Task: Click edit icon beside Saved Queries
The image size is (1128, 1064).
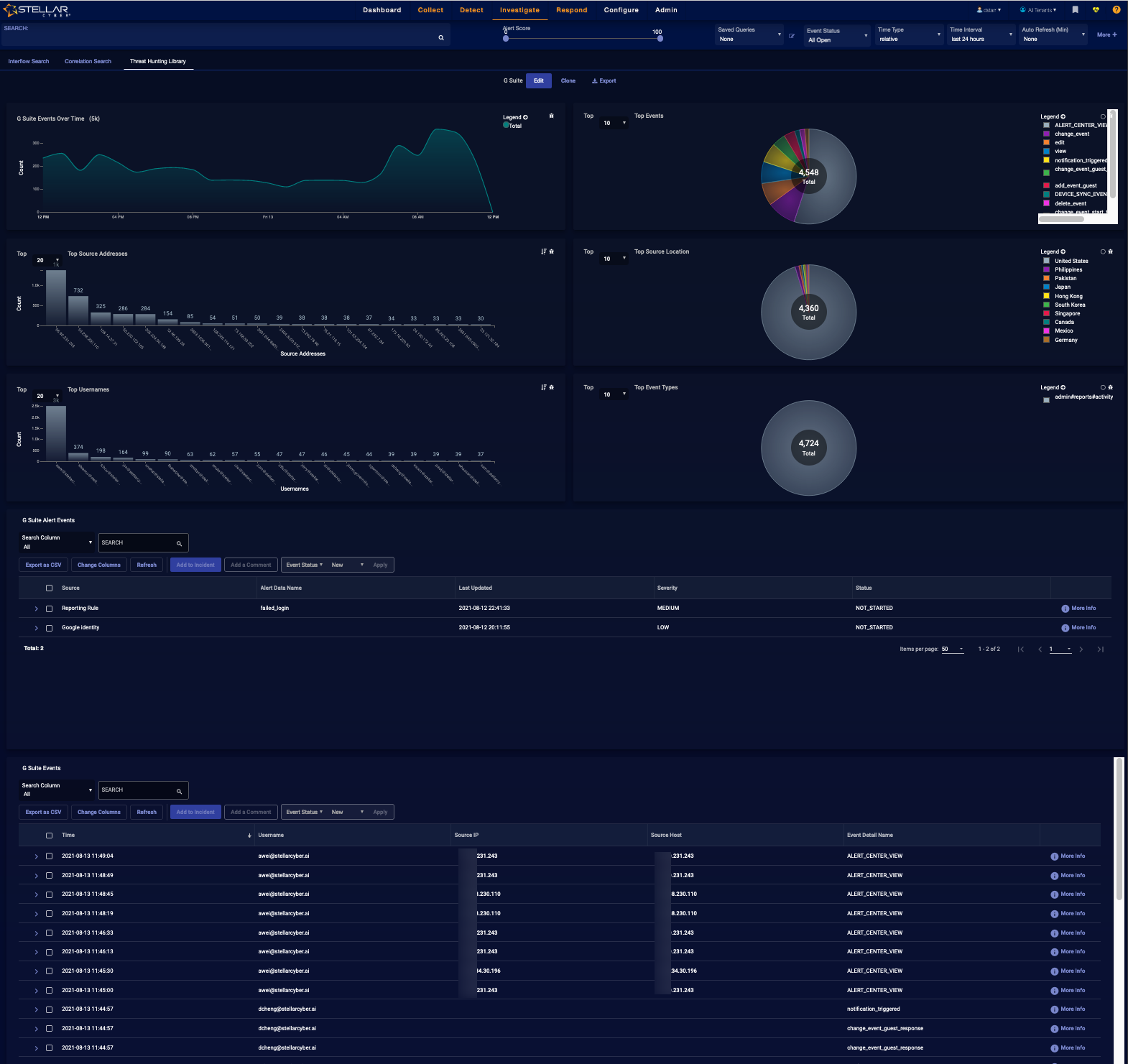Action: click(x=792, y=36)
